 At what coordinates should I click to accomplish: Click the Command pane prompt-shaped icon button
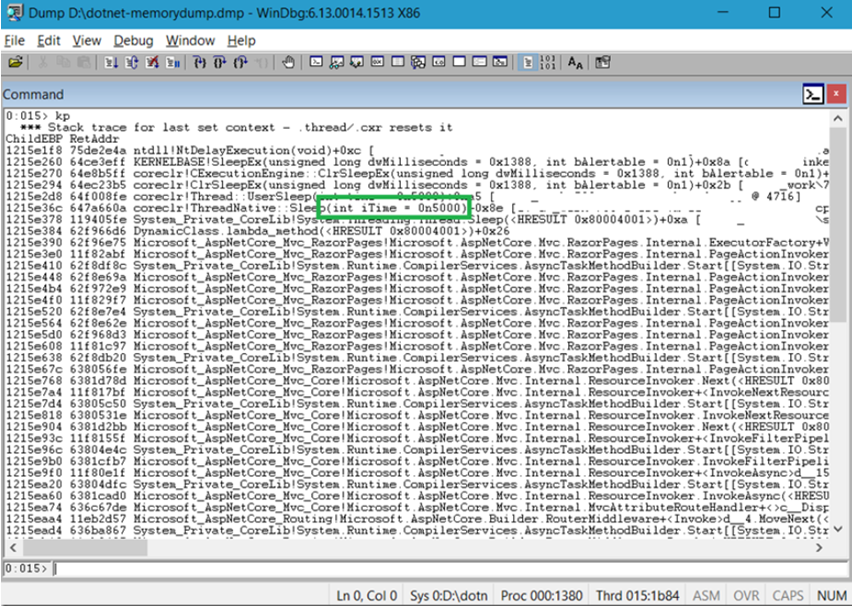tap(813, 95)
